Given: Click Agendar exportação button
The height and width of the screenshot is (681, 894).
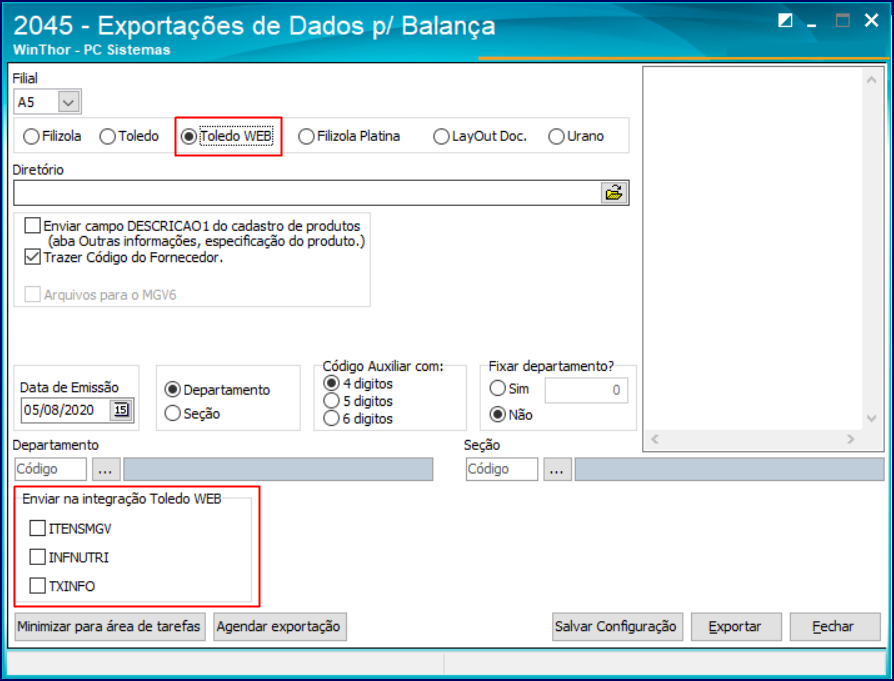Looking at the screenshot, I should 280,627.
